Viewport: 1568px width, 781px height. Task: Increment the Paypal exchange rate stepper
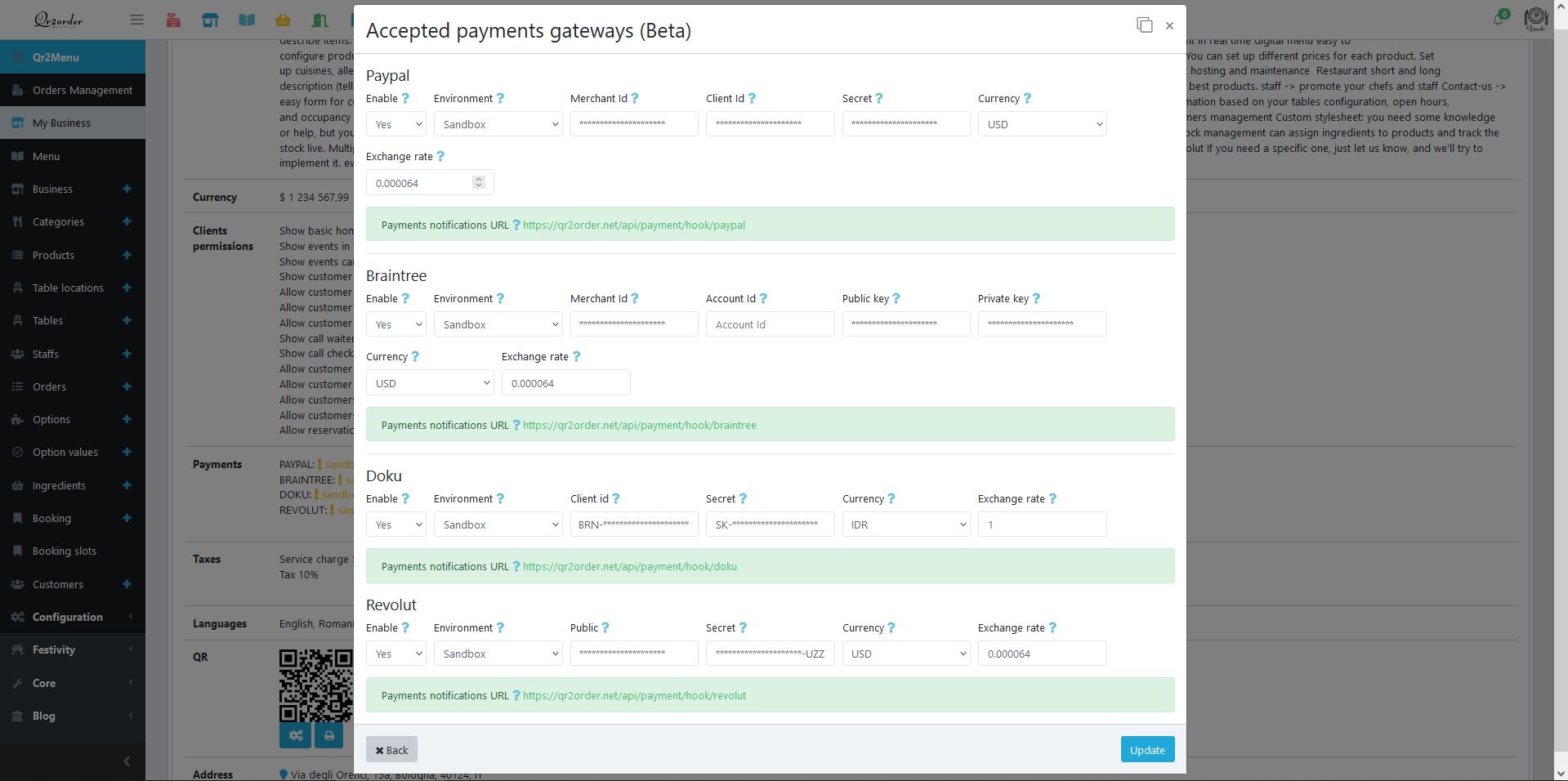coord(479,179)
